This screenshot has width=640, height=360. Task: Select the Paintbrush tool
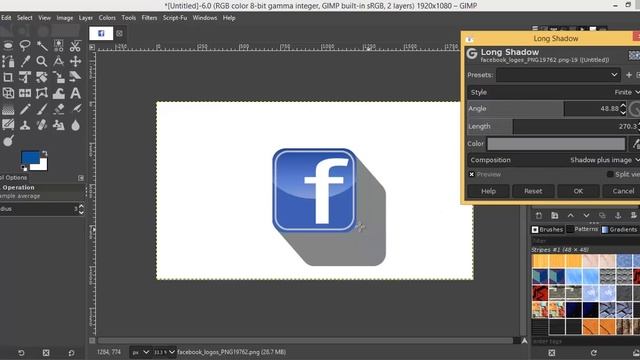tap(42, 109)
